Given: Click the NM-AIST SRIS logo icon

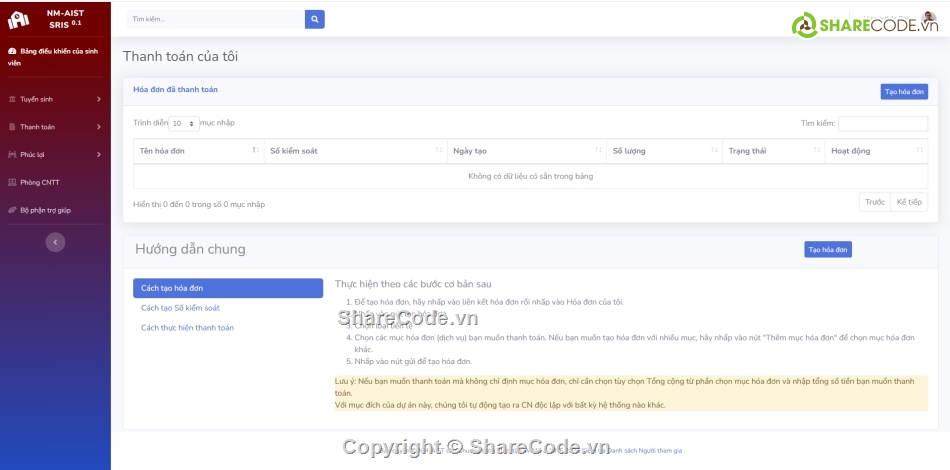Looking at the screenshot, I should pyautogui.click(x=19, y=19).
